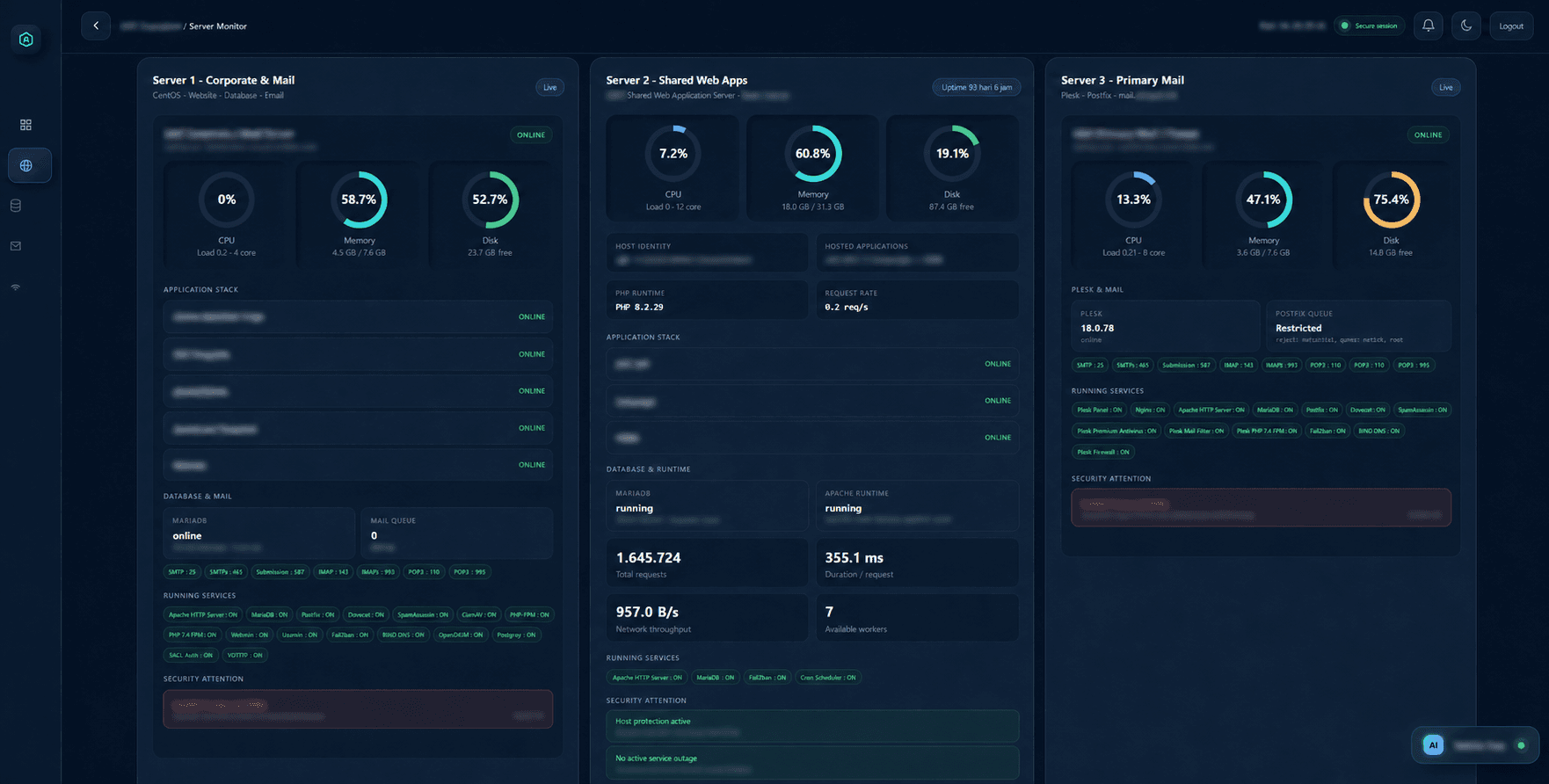Open notifications bell icon

(x=1429, y=25)
